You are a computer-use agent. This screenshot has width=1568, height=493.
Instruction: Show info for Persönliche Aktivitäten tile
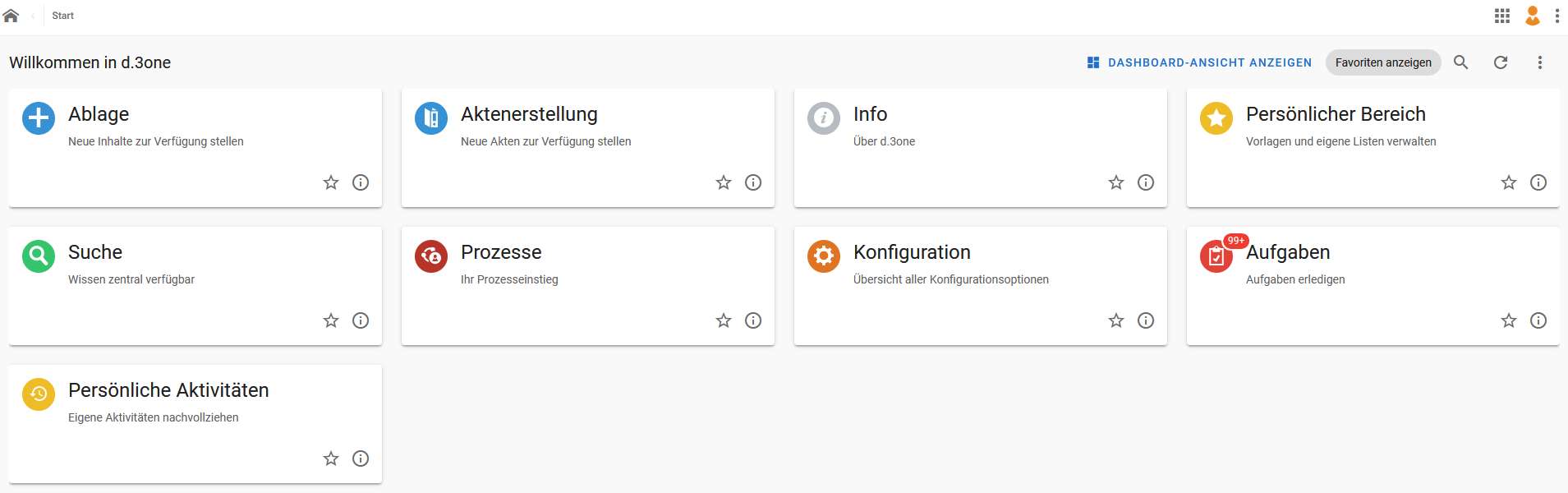[361, 458]
